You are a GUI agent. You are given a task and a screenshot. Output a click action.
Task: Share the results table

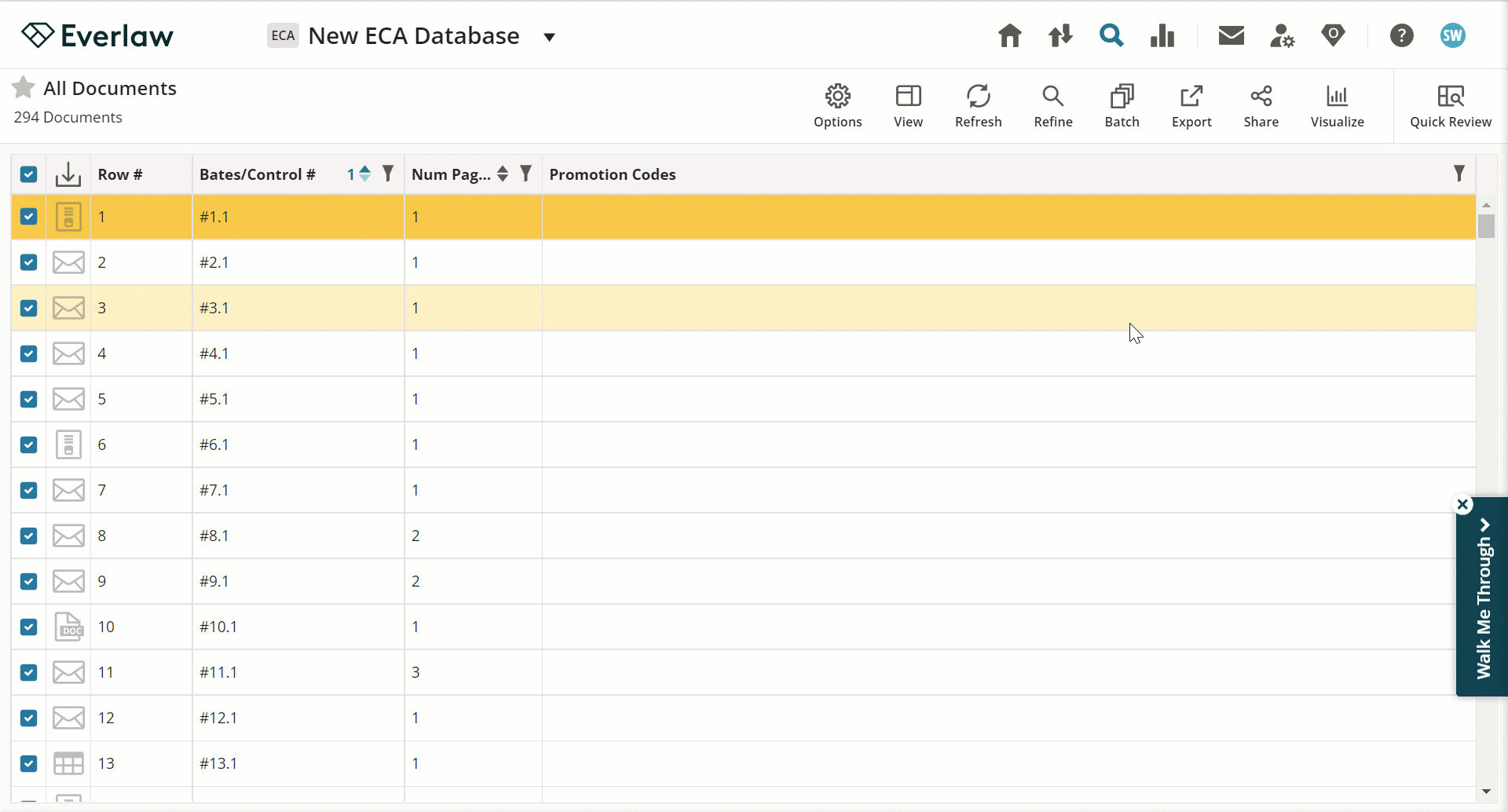1261,106
